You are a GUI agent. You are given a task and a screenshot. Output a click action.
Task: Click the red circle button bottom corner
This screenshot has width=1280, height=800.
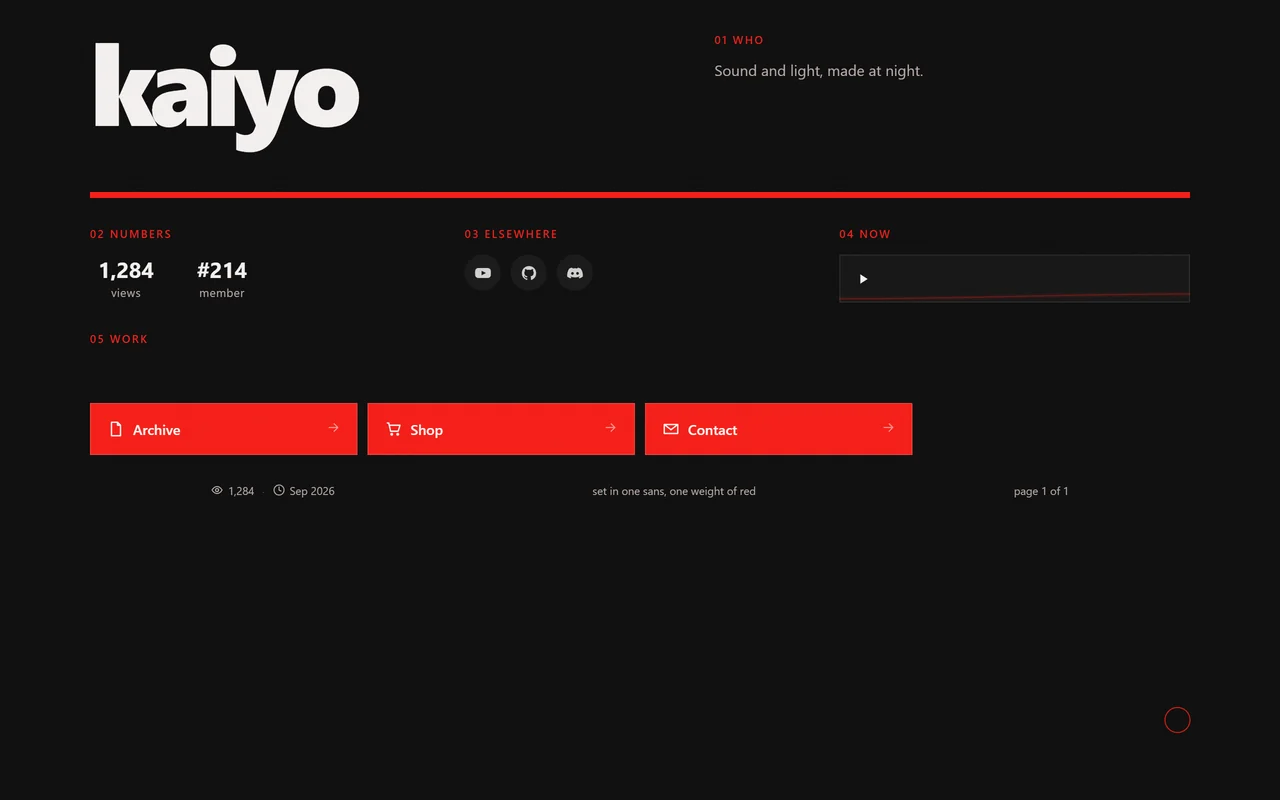[1177, 720]
